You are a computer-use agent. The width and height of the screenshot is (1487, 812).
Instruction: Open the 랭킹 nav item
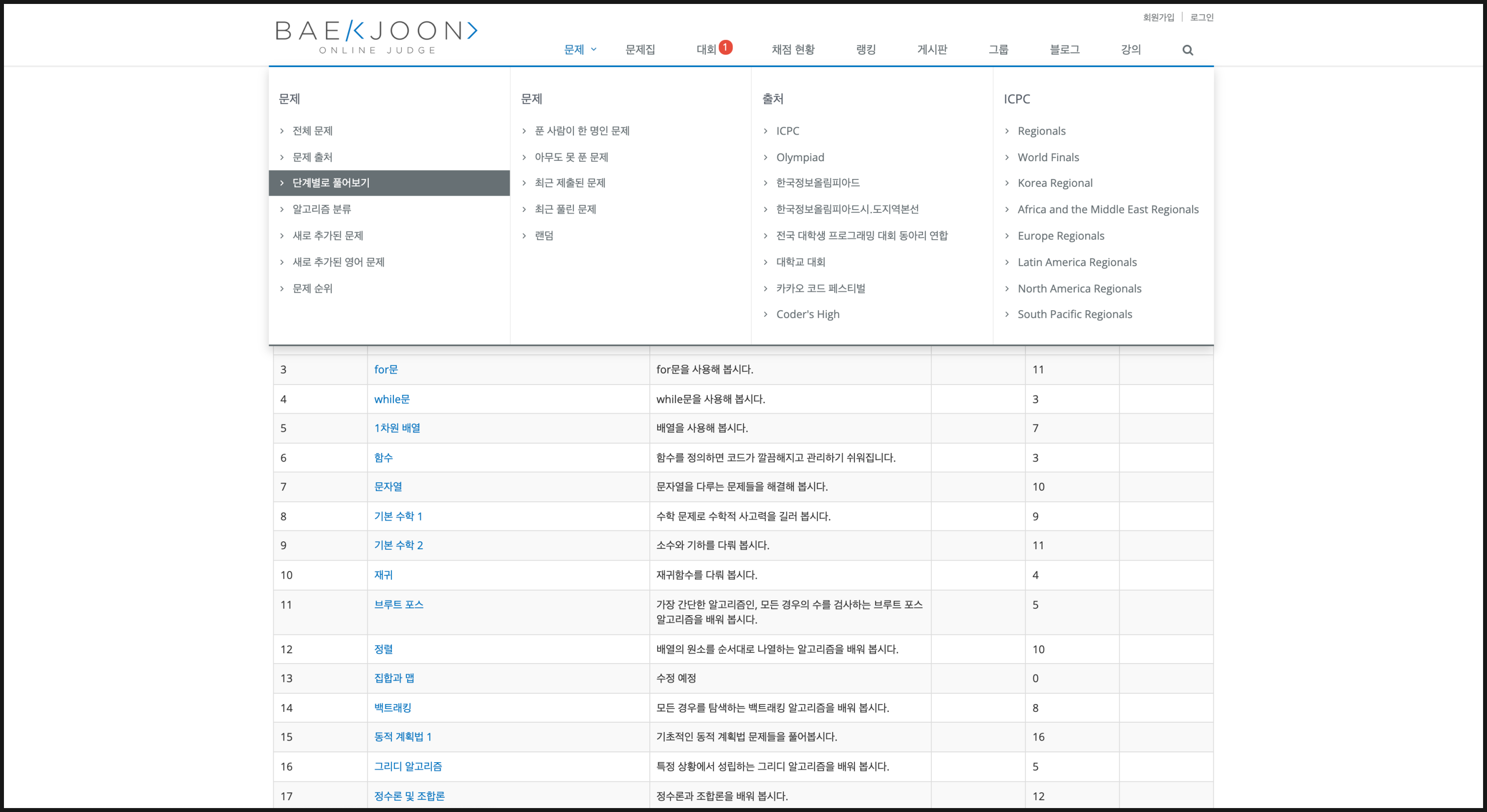865,50
